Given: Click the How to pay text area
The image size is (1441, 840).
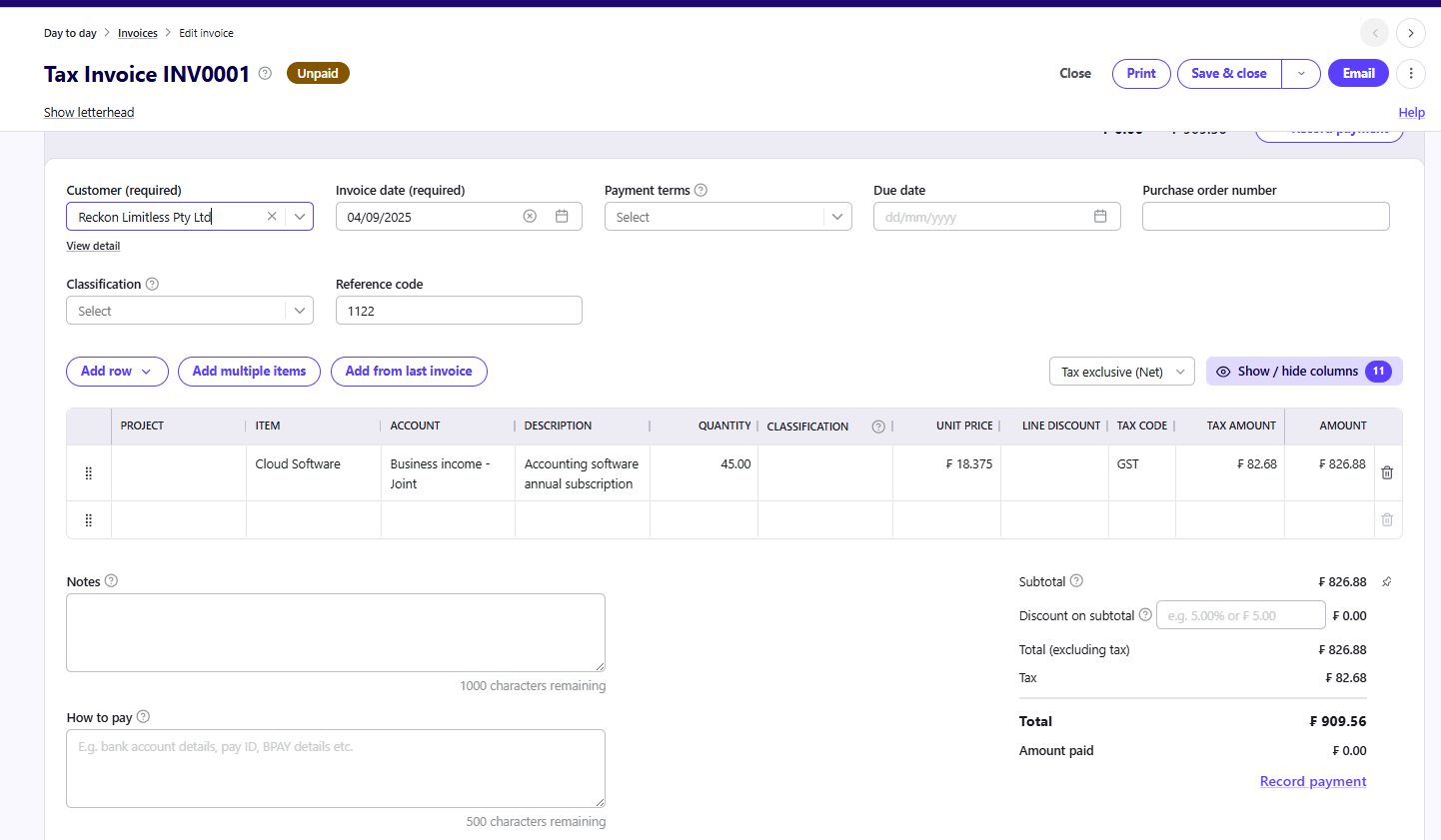Looking at the screenshot, I should tap(336, 768).
